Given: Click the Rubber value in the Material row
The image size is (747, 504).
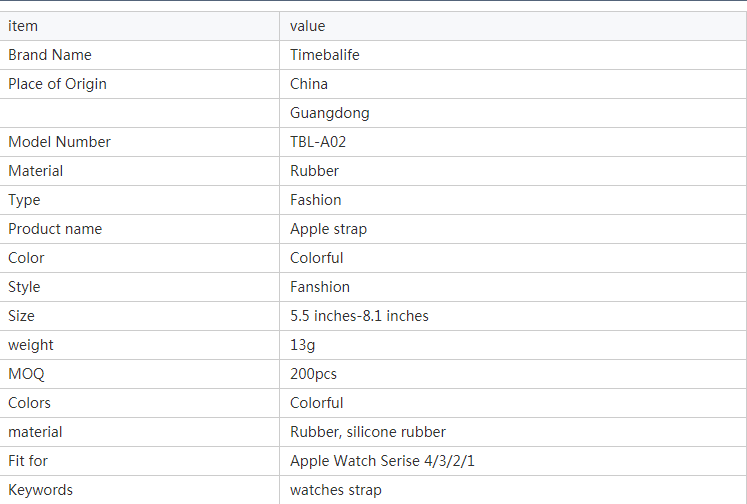Looking at the screenshot, I should click(314, 171).
